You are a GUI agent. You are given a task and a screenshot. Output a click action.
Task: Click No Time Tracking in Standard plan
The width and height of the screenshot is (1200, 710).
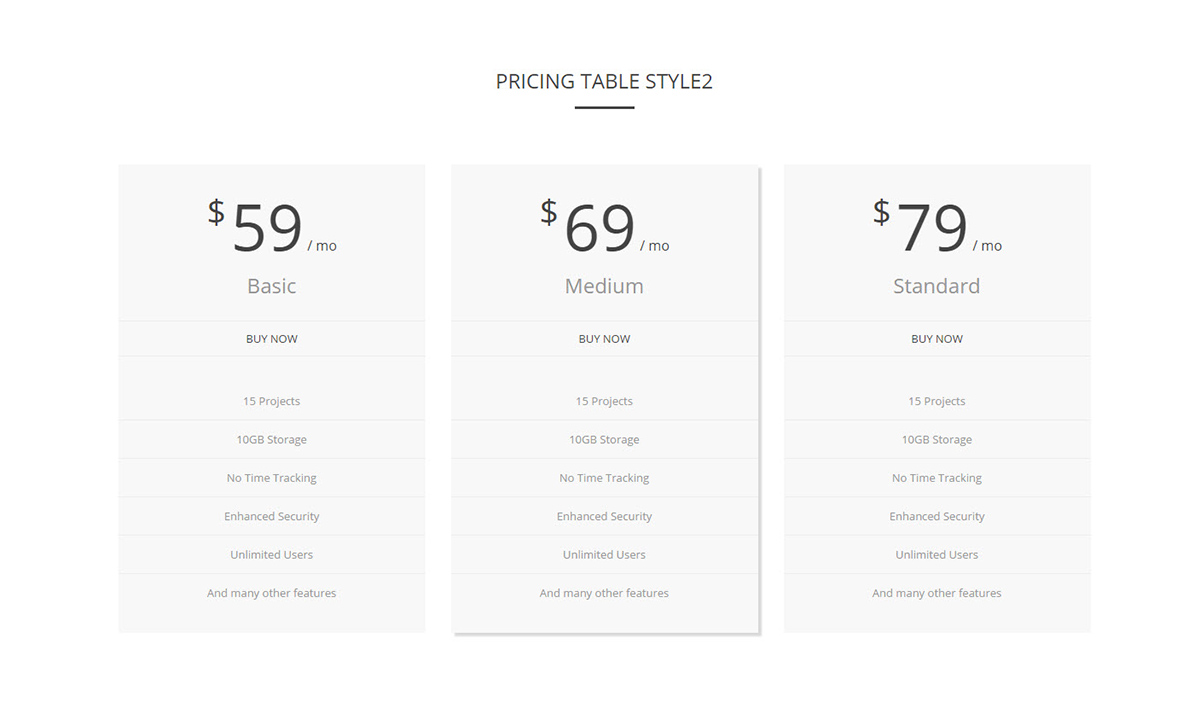[x=937, y=478]
